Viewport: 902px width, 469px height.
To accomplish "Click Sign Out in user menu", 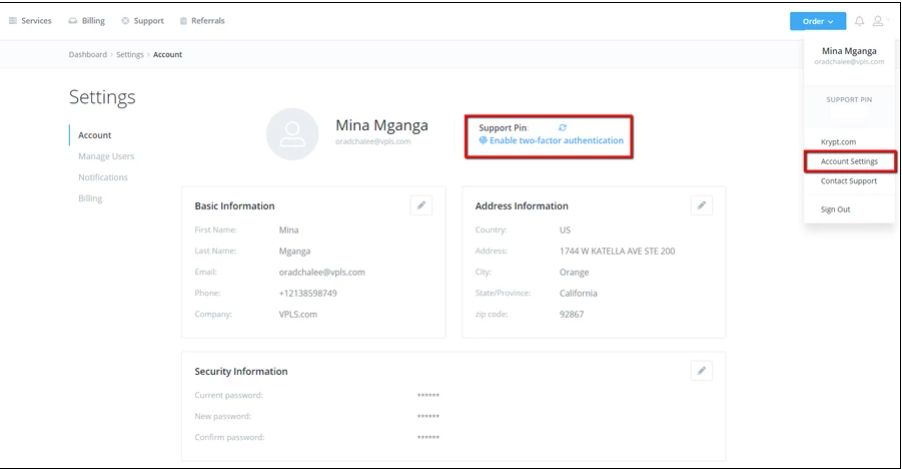I will pyautogui.click(x=835, y=209).
